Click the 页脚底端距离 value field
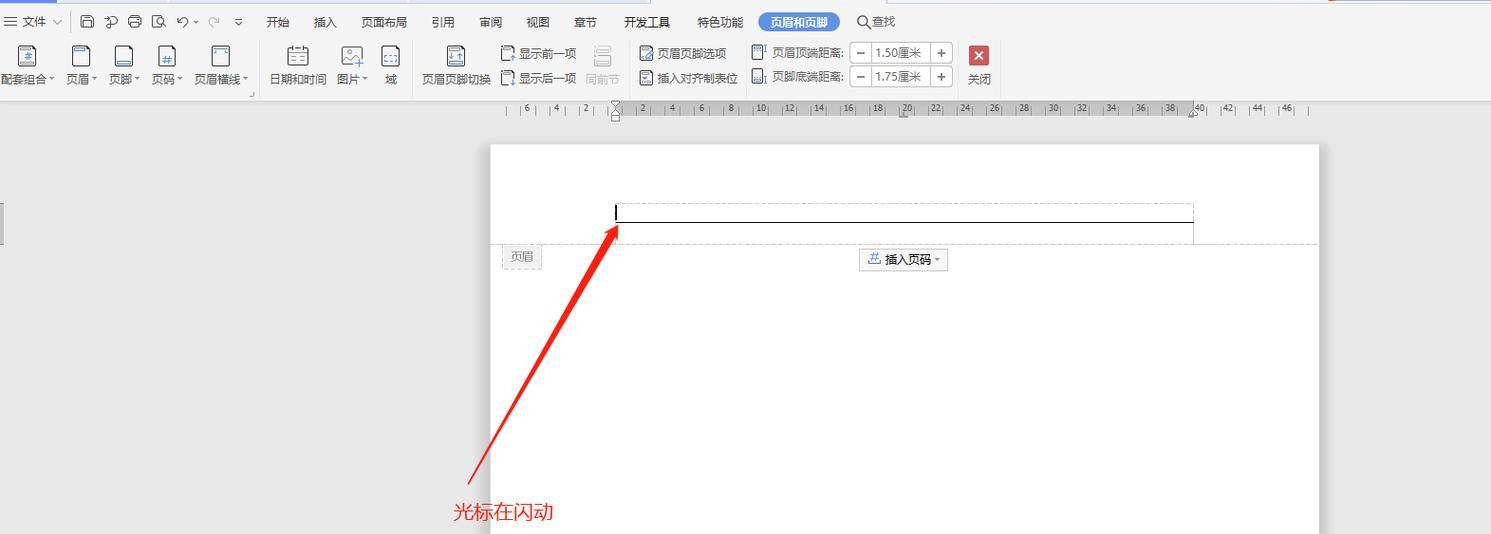The image size is (1491, 534). (900, 77)
